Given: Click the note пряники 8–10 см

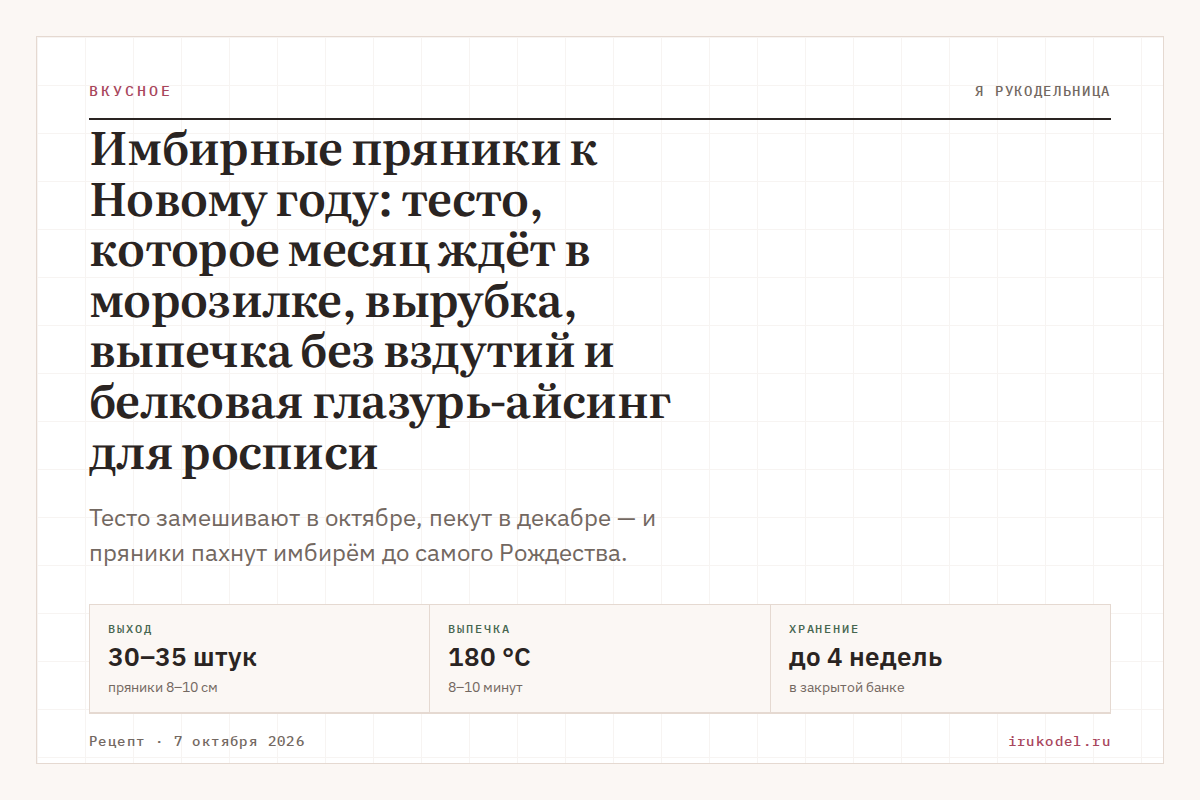Looking at the screenshot, I should click(162, 688).
